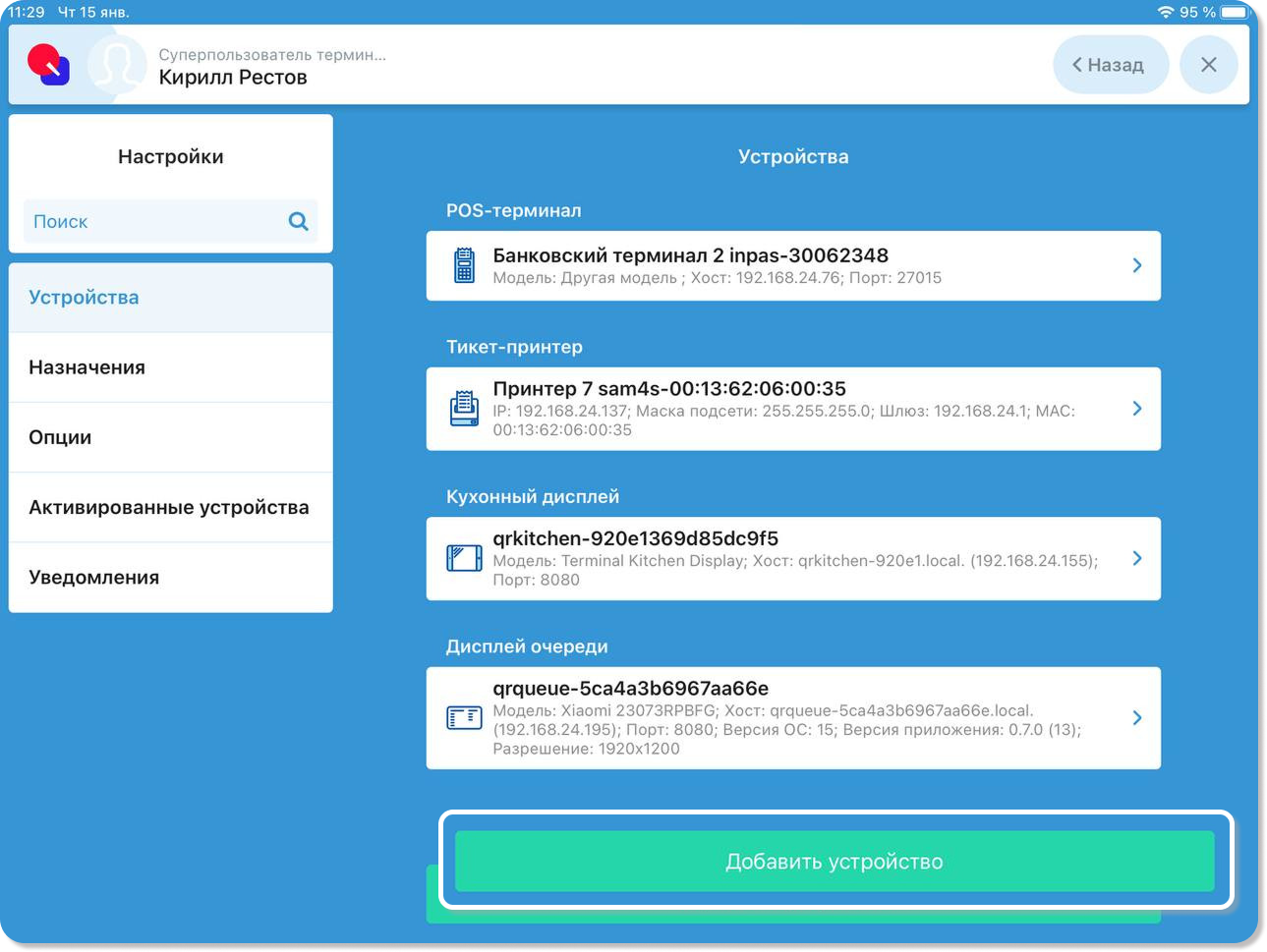The height and width of the screenshot is (952, 1267).
Task: Go to Активированные устройства section
Action: (170, 507)
